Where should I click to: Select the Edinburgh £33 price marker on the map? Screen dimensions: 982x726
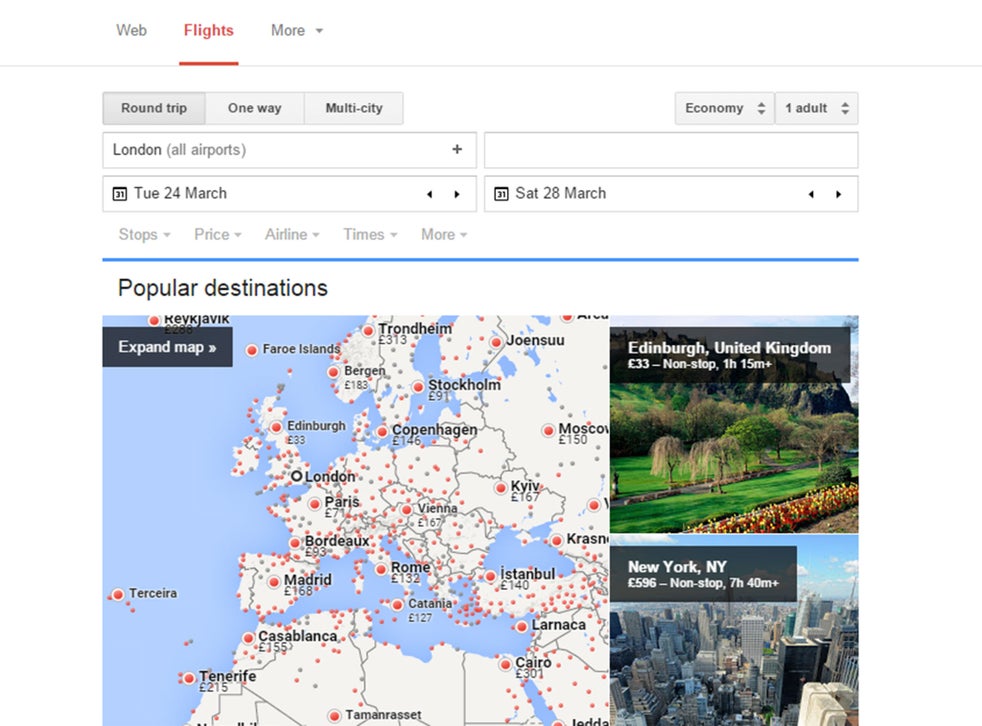pyautogui.click(x=274, y=425)
